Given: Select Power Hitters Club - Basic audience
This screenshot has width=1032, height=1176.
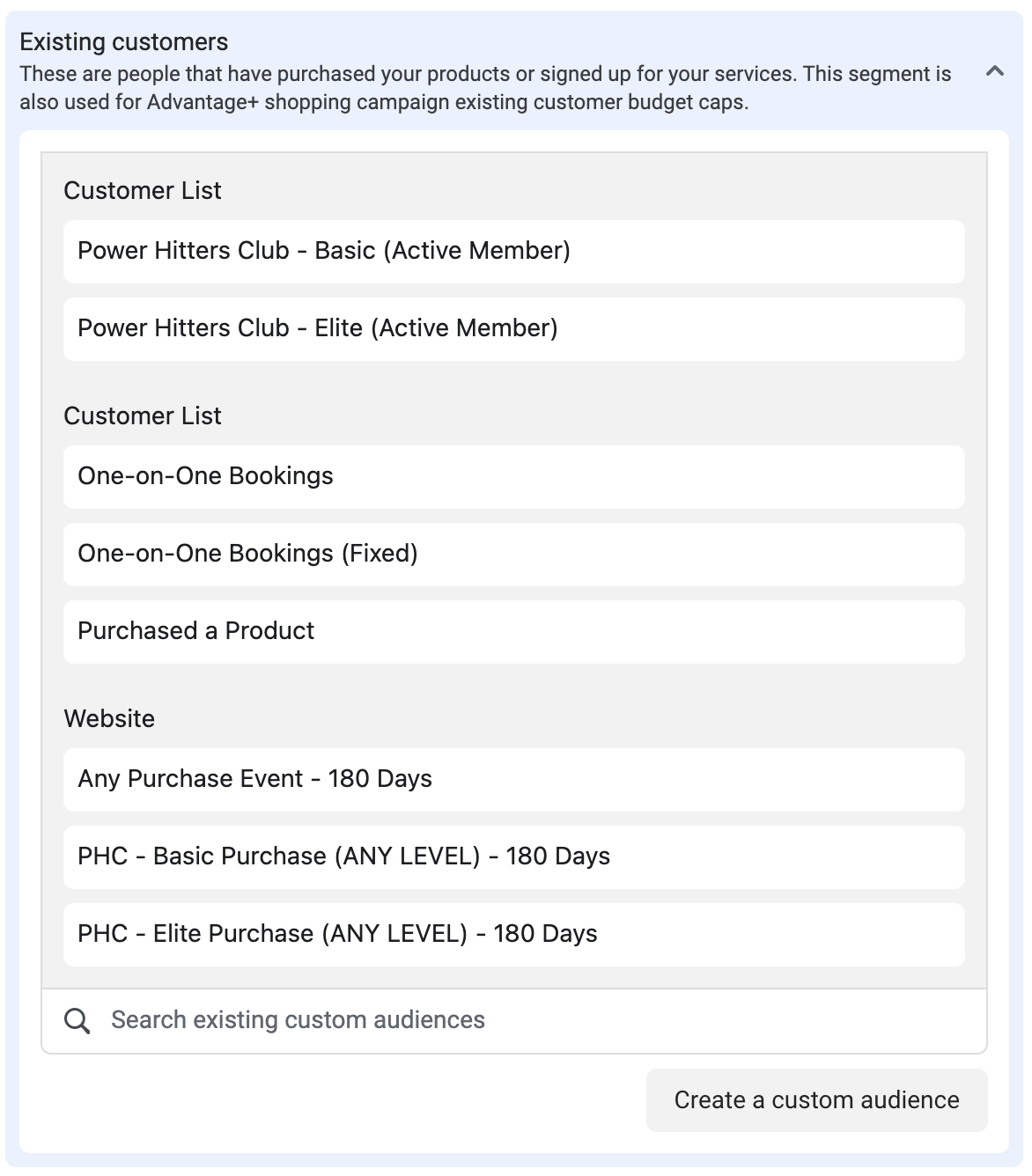Looking at the screenshot, I should click(x=514, y=252).
